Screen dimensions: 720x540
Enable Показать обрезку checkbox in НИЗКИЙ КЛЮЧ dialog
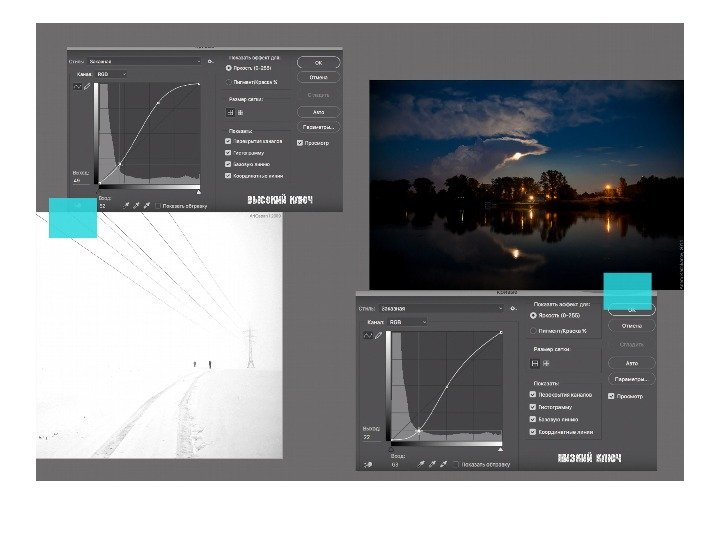point(456,465)
